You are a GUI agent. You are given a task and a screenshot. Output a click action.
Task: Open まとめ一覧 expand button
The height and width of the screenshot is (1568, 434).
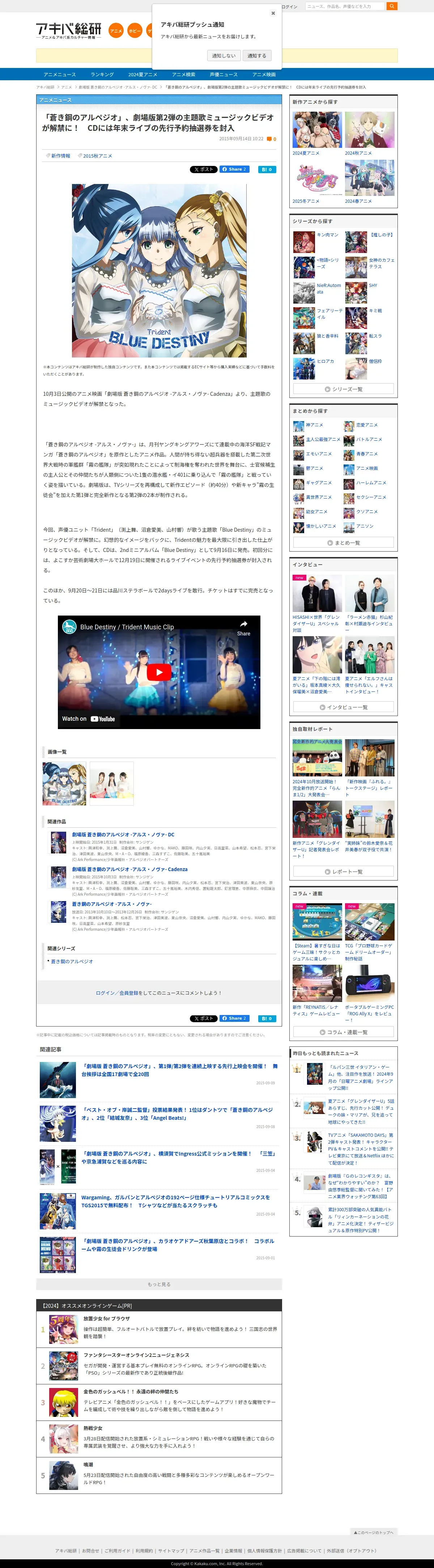tap(343, 542)
